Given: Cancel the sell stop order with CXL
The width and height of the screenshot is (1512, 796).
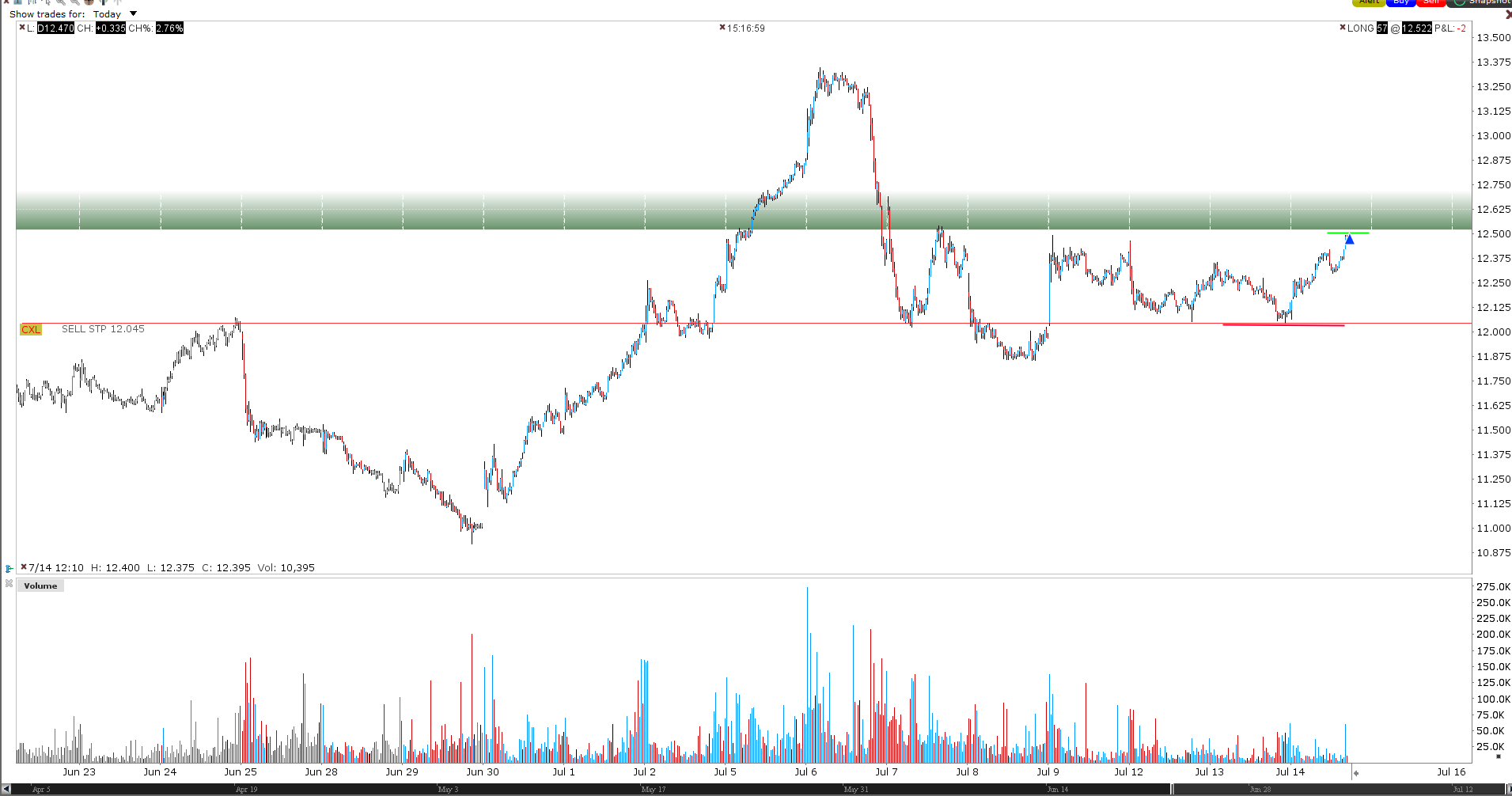Looking at the screenshot, I should (31, 329).
